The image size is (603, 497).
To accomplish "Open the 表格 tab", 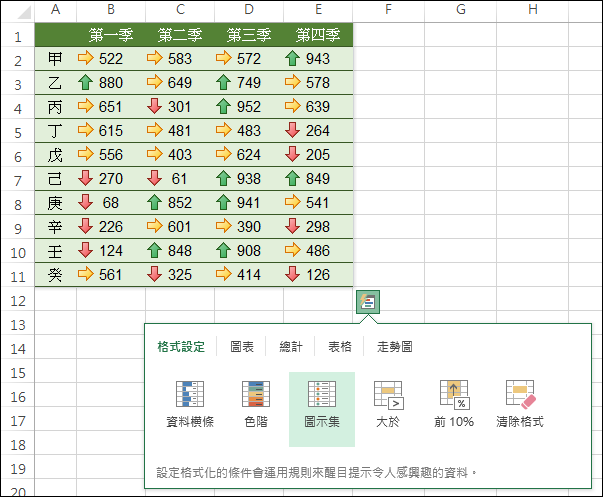I will click(340, 347).
